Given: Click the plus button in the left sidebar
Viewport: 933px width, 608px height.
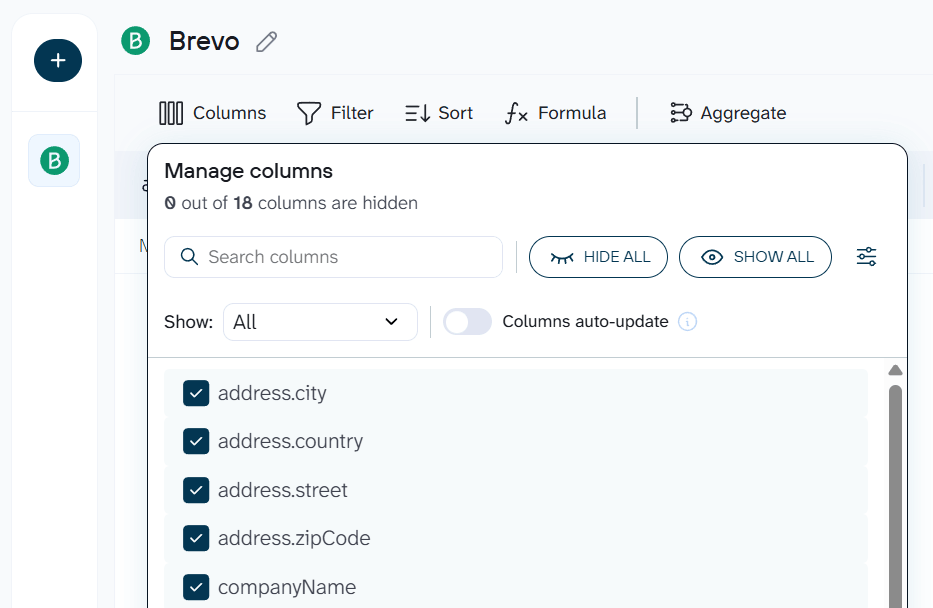Looking at the screenshot, I should [57, 60].
